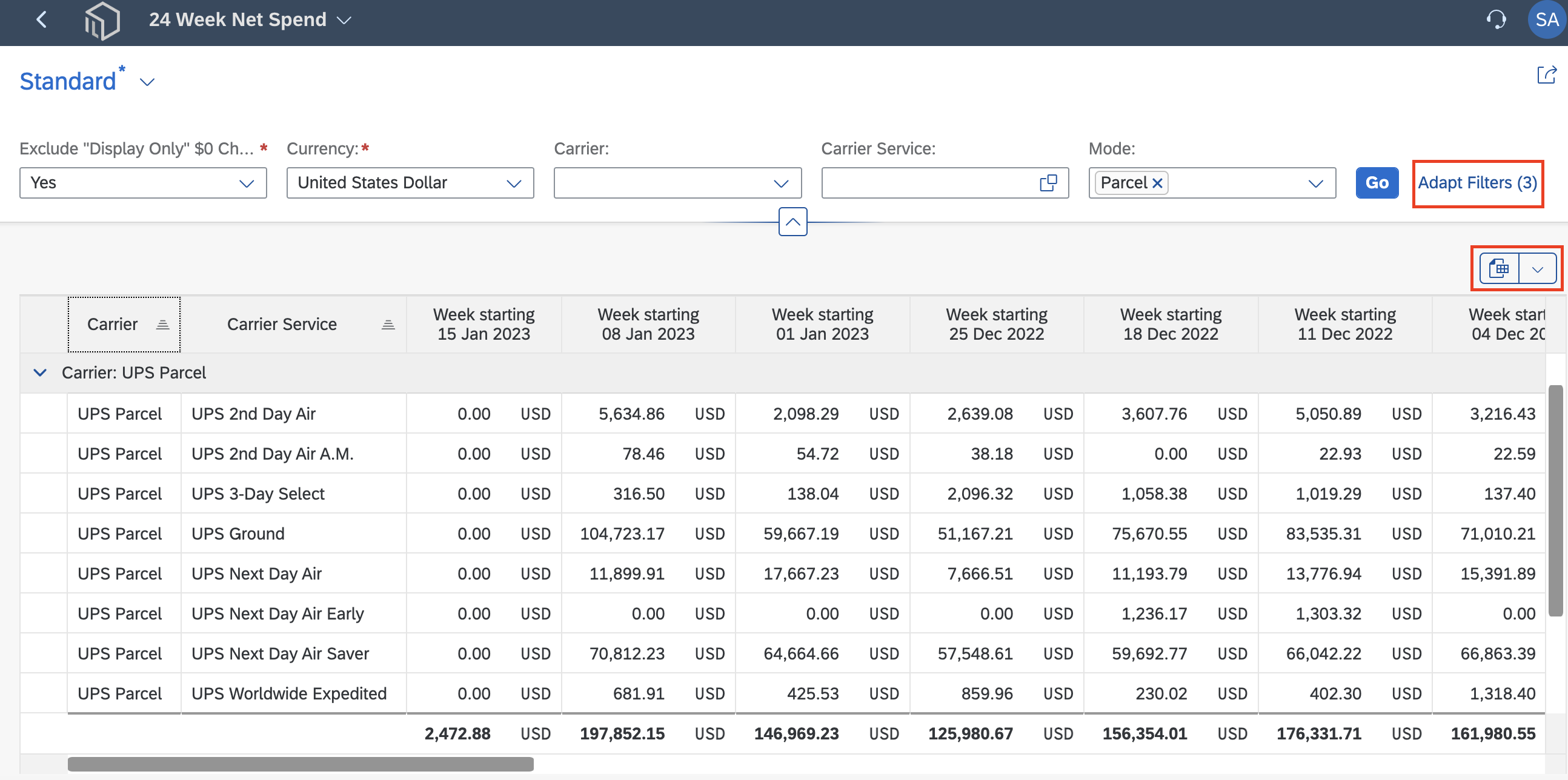Click the Go button
Image resolution: width=1568 pixels, height=780 pixels.
coord(1377,182)
